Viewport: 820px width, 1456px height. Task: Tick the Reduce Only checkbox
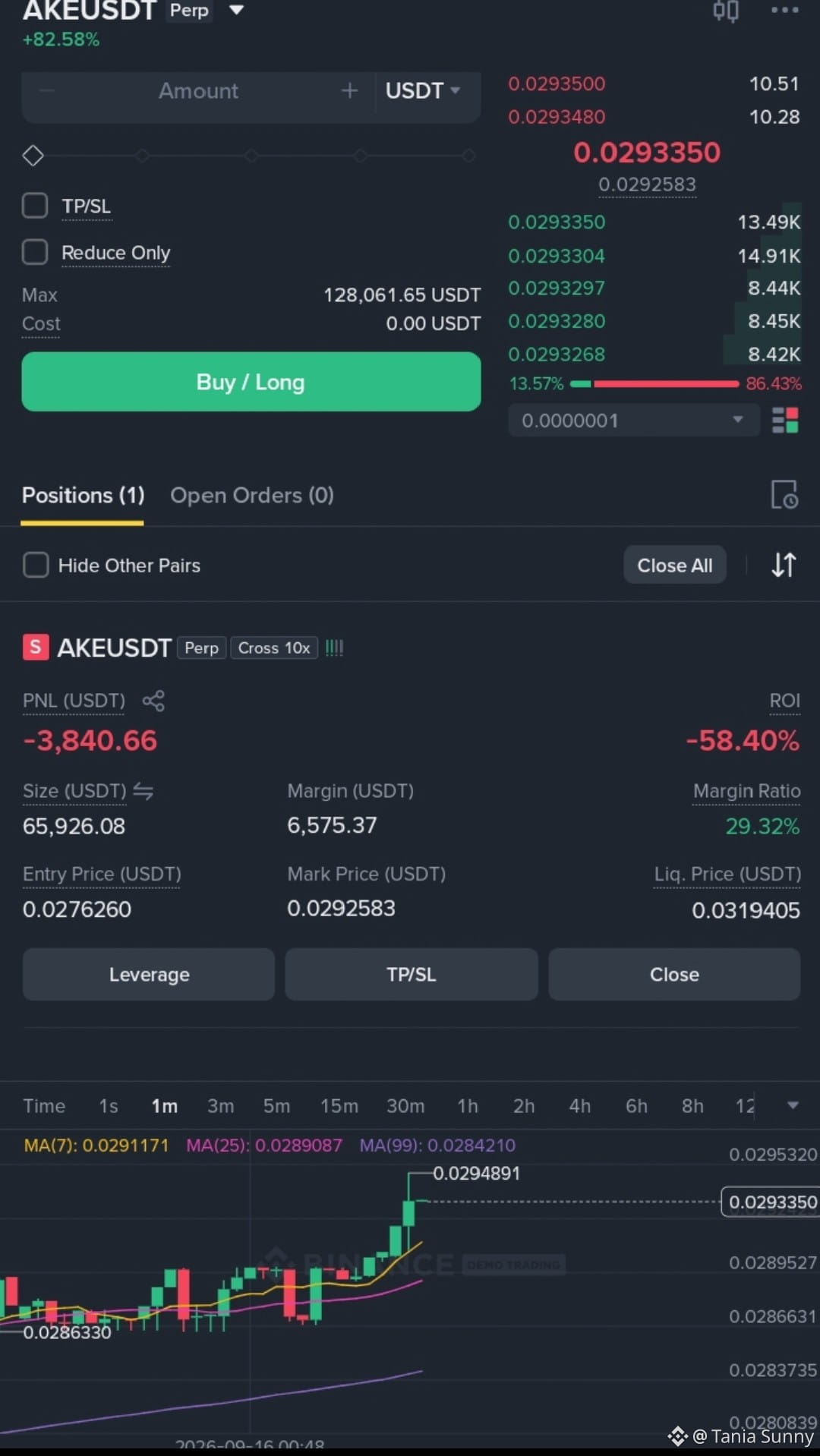click(x=35, y=252)
